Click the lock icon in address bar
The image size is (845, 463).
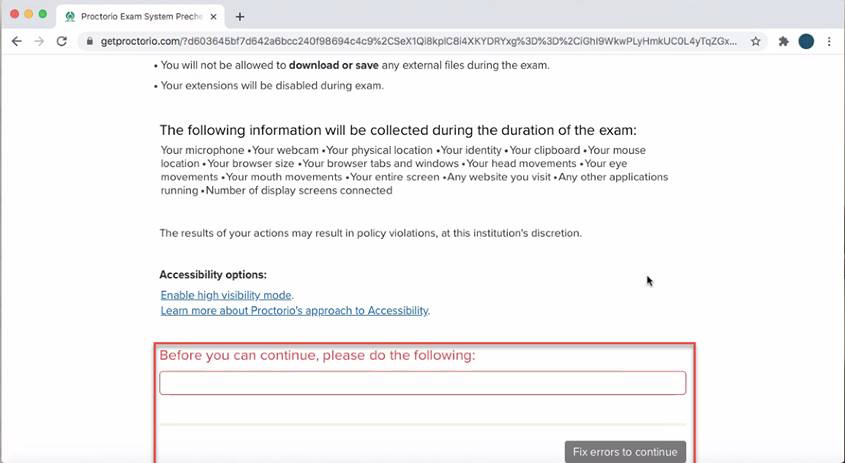89,42
